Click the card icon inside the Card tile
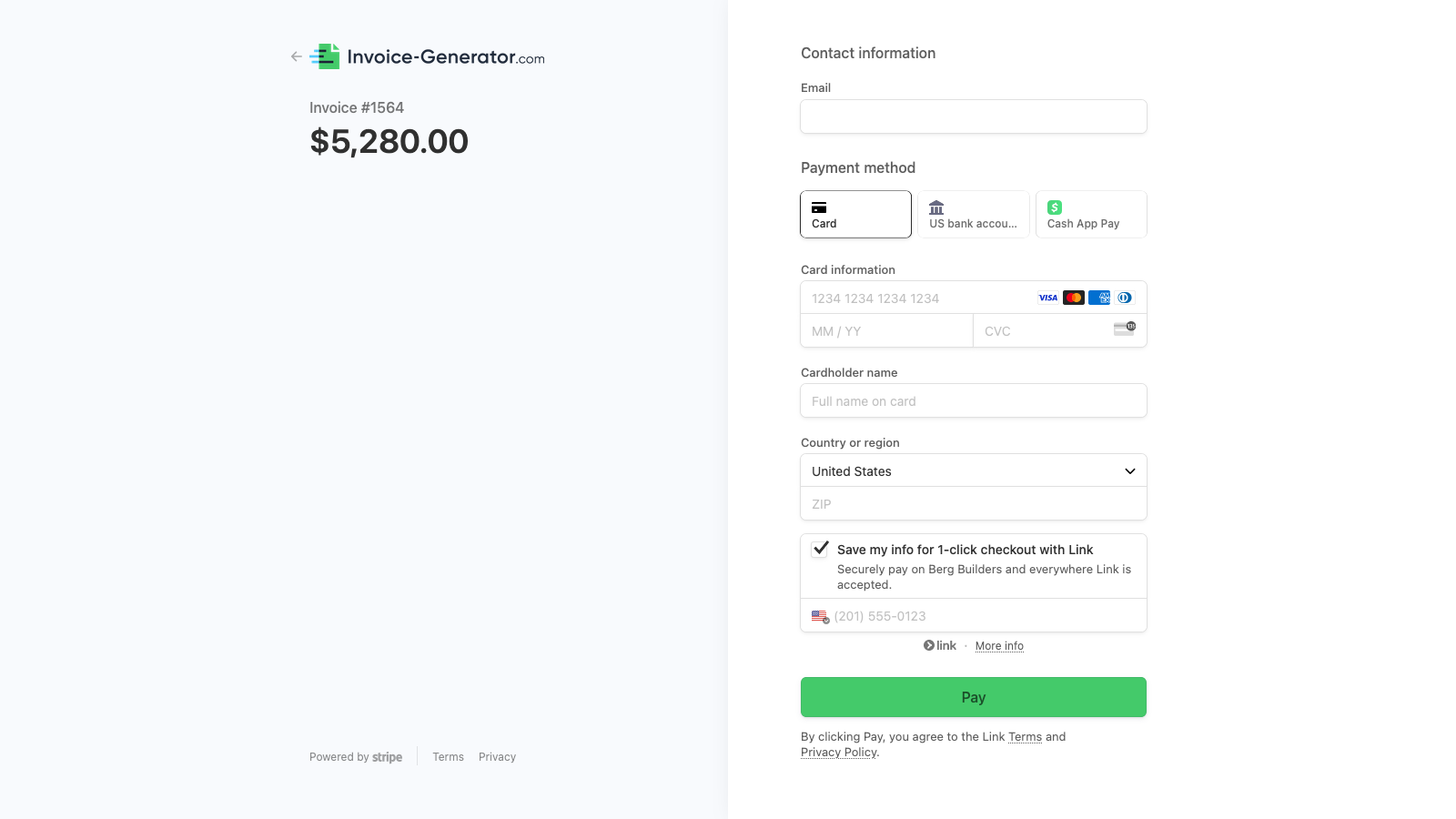1456x819 pixels. pos(820,206)
